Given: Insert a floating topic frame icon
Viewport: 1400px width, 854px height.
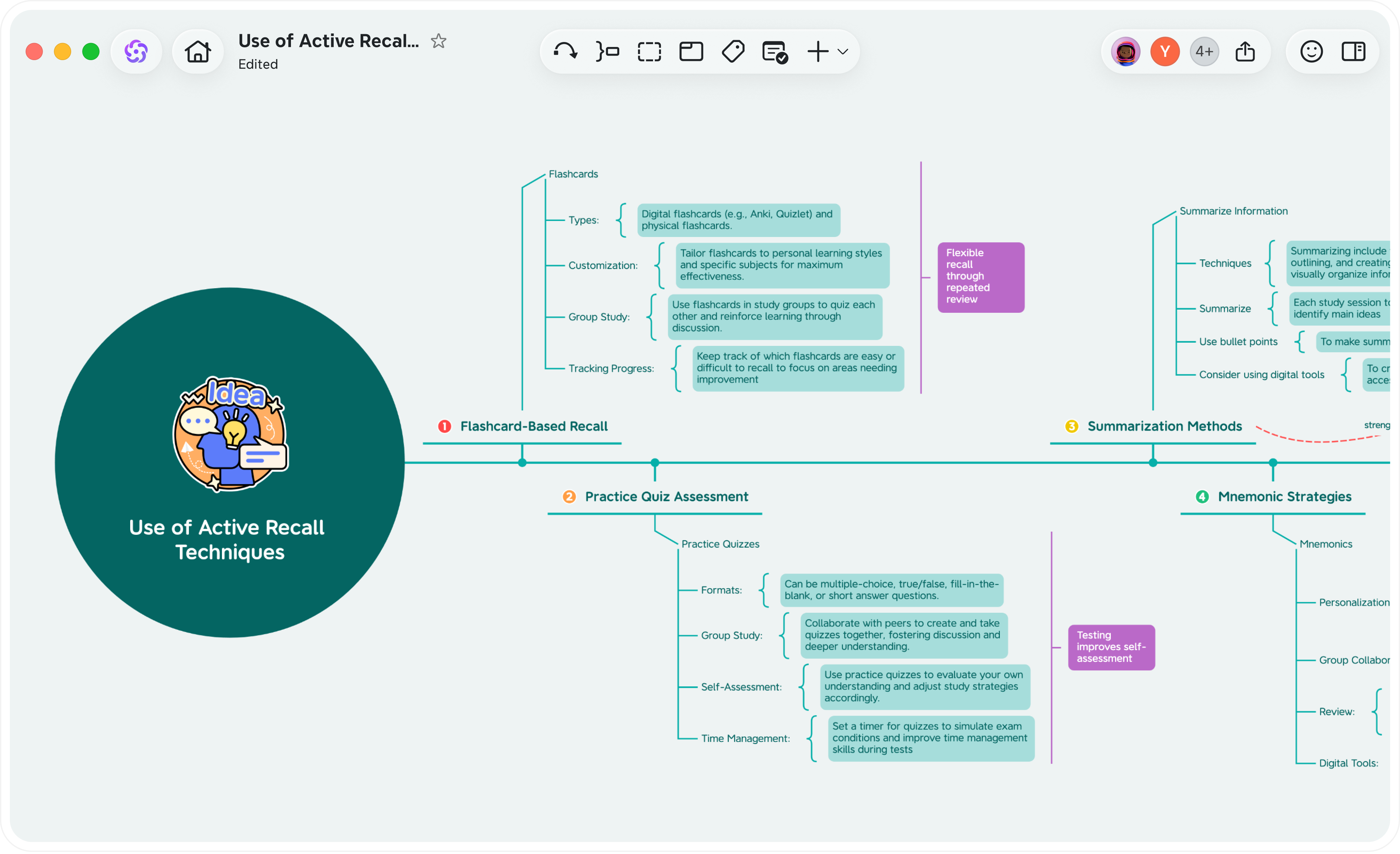Looking at the screenshot, I should coord(691,52).
